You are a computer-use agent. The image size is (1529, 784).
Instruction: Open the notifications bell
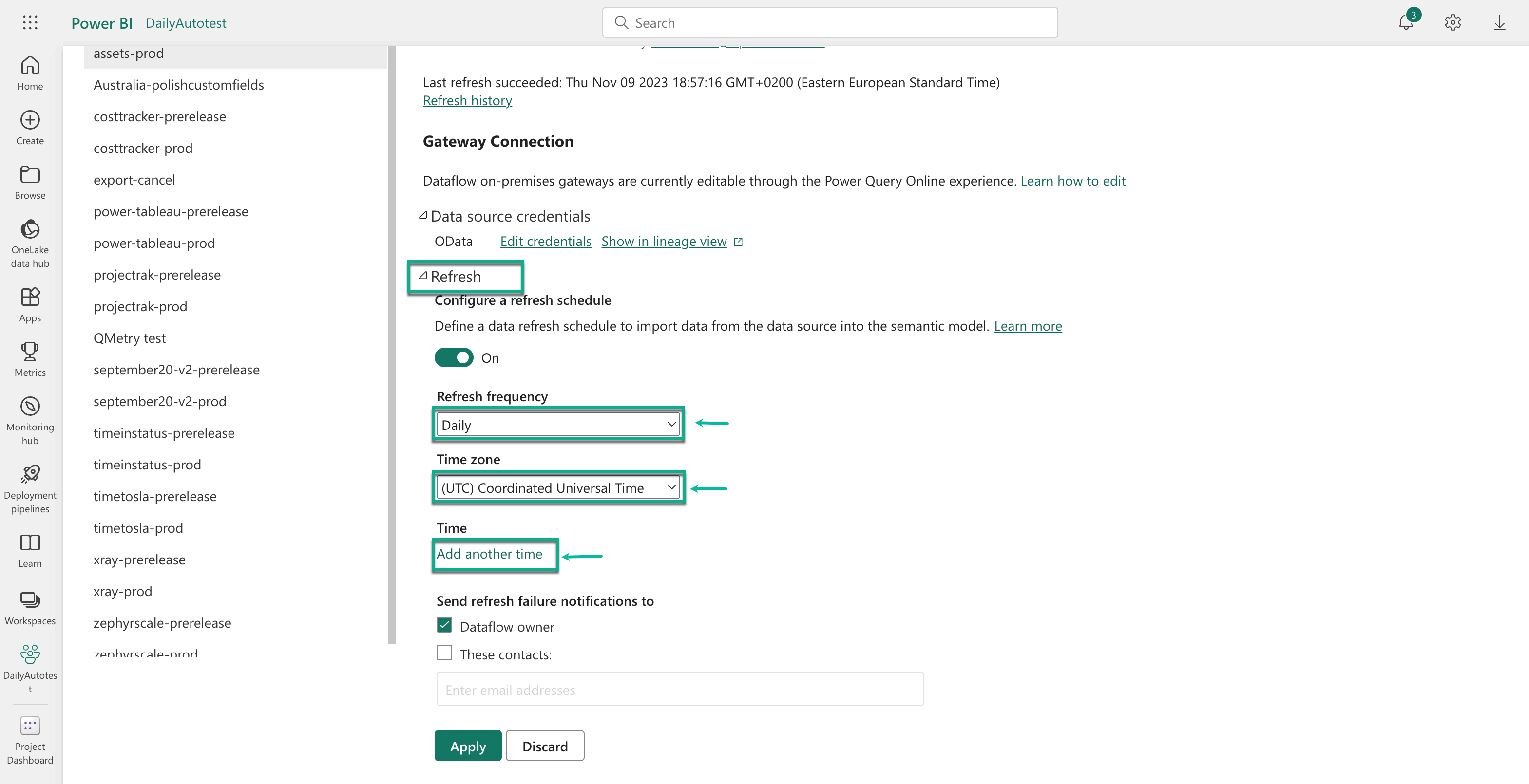pos(1406,22)
